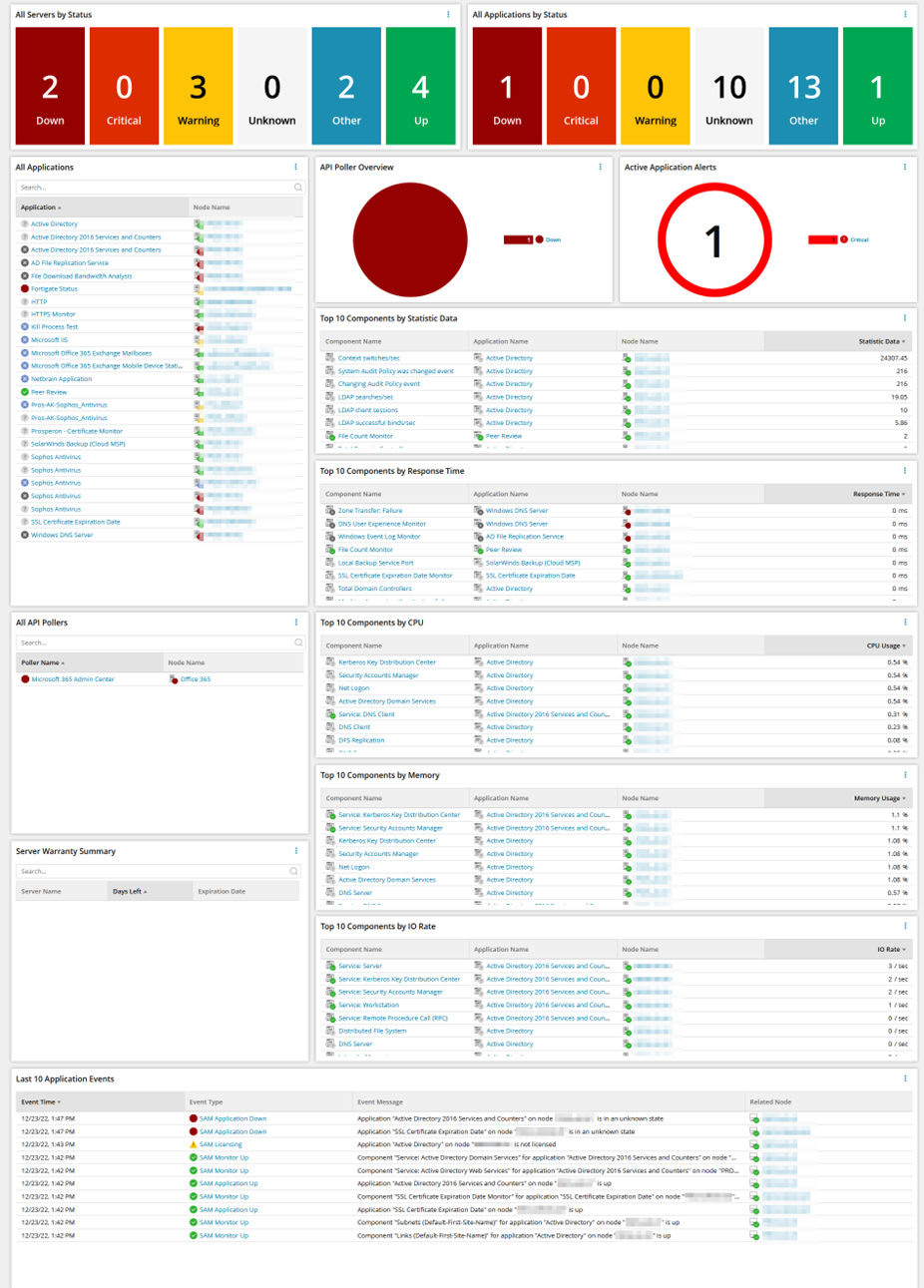Click status icon beside Kill Process Test
Image resolution: width=924 pixels, height=1288 pixels.
point(25,327)
